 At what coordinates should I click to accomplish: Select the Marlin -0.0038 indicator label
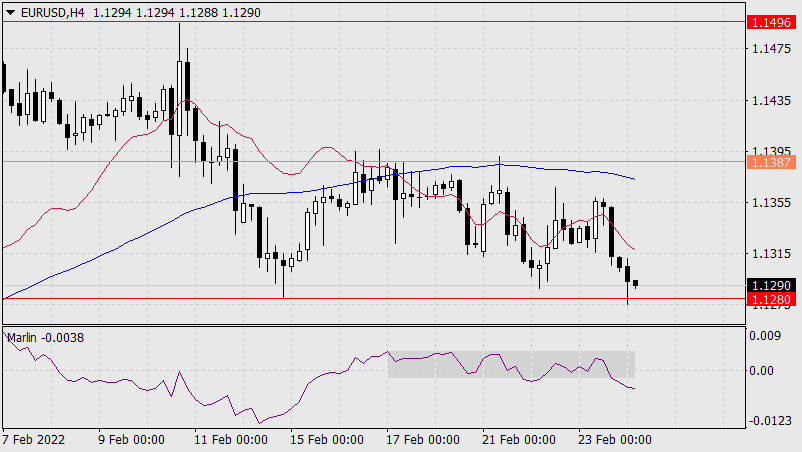pyautogui.click(x=46, y=337)
